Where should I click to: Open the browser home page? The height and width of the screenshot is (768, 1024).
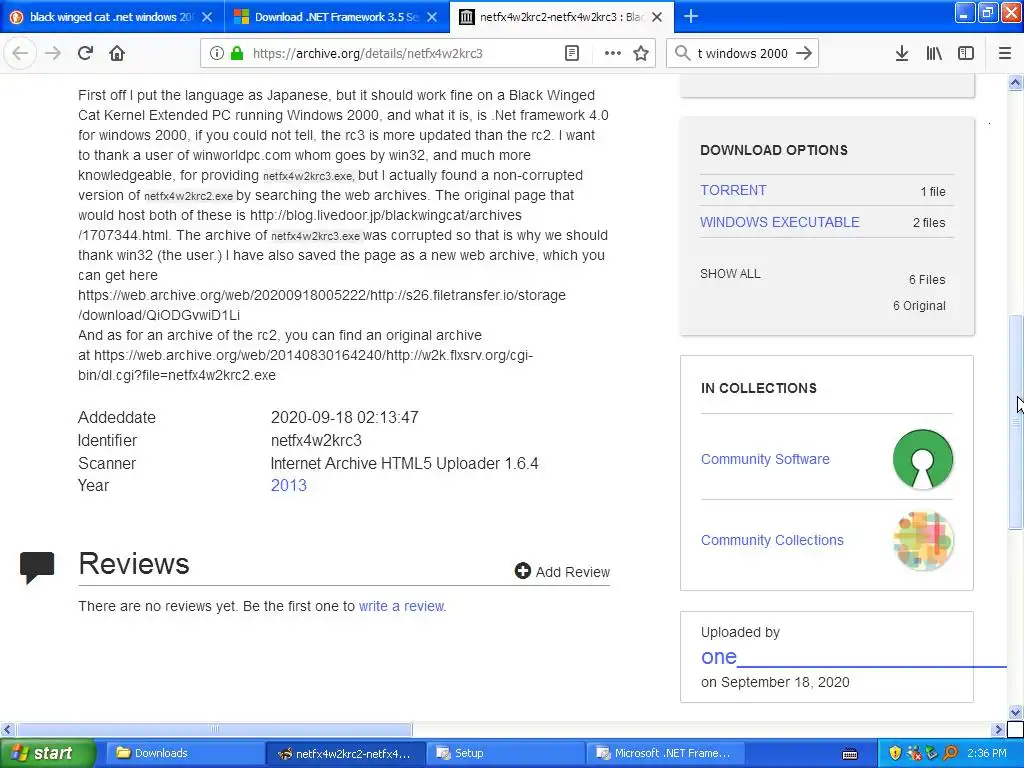click(x=117, y=53)
